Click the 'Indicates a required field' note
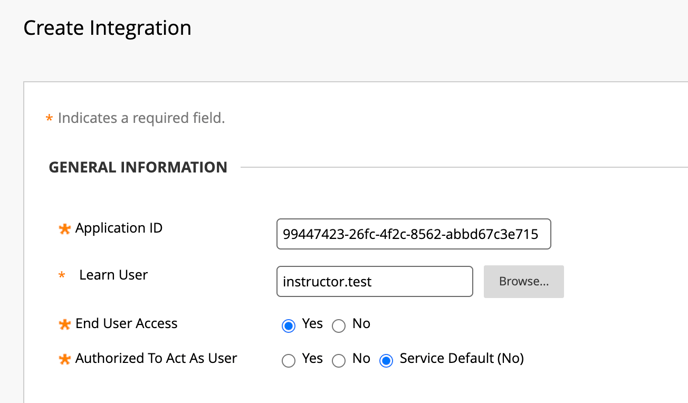 pos(141,118)
